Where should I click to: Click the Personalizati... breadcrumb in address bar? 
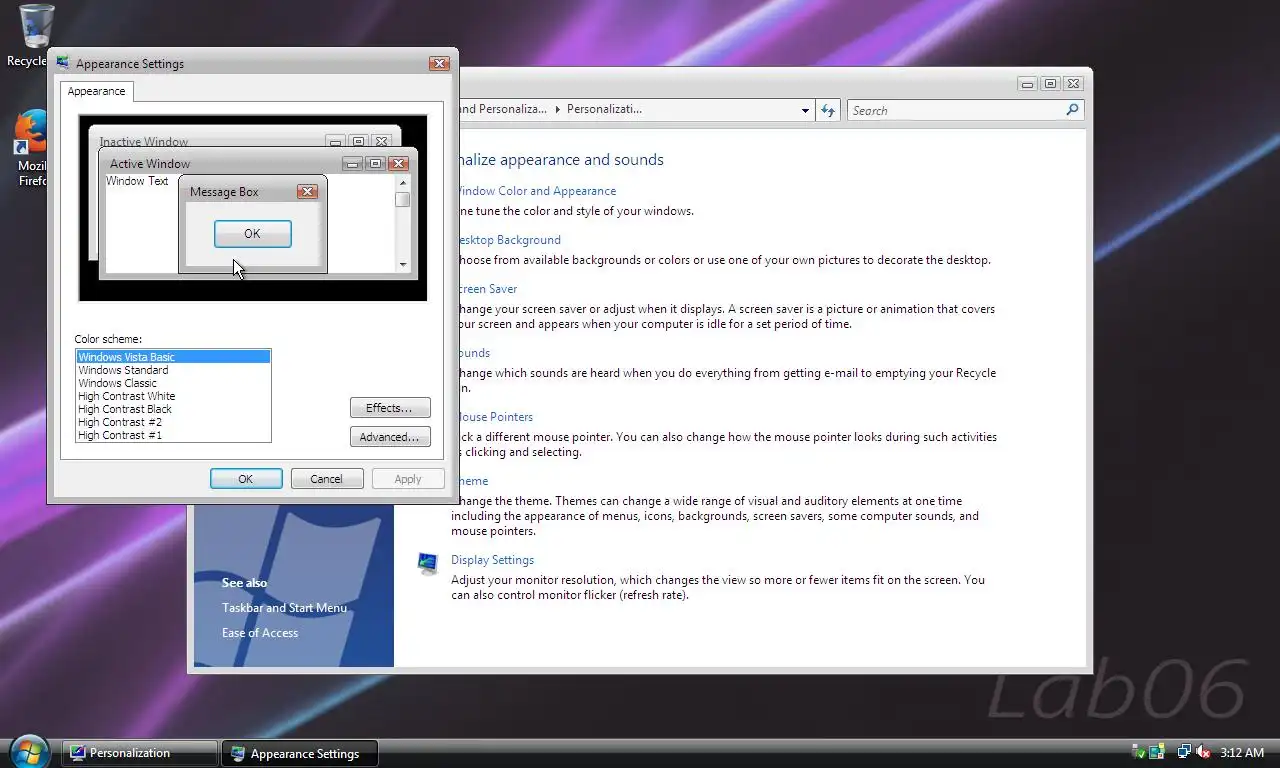click(604, 110)
